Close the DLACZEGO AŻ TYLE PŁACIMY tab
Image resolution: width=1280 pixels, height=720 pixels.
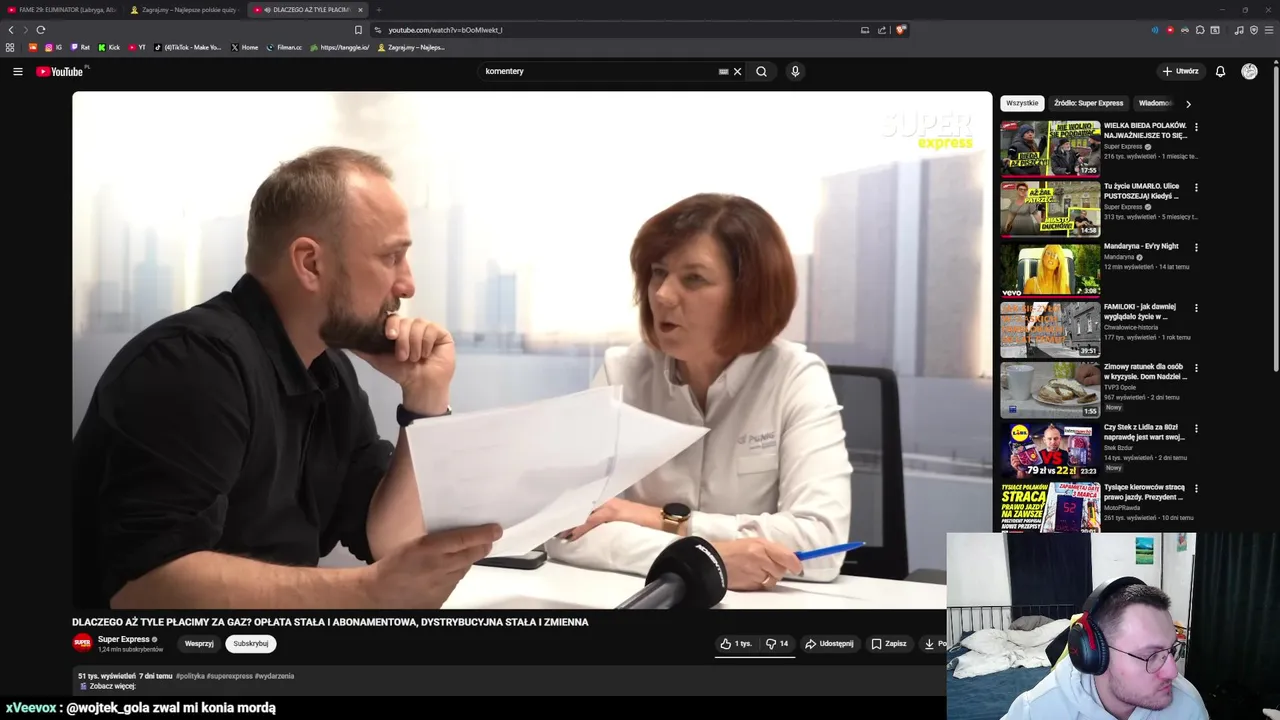point(360,10)
